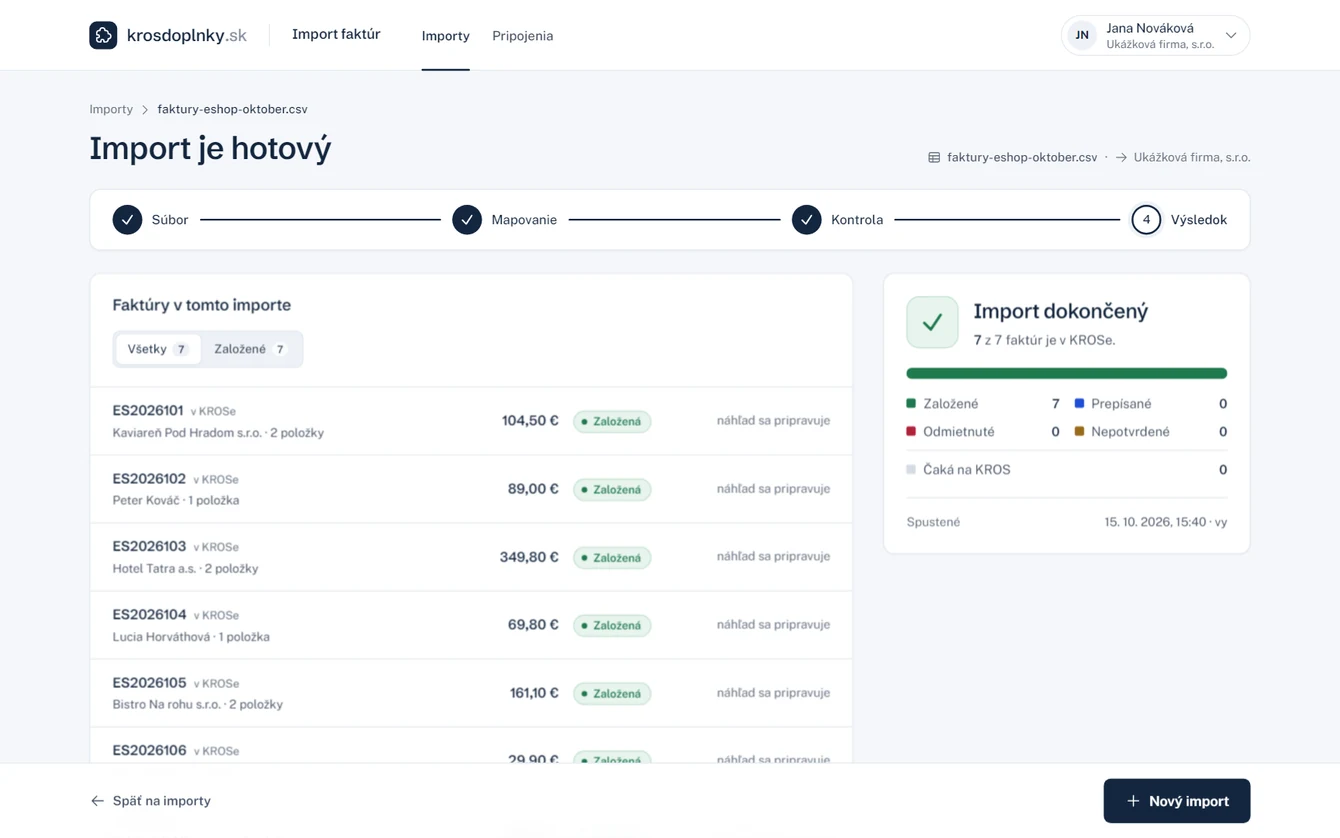Select the Všetky filter
Image resolution: width=1340 pixels, height=838 pixels.
pos(158,349)
